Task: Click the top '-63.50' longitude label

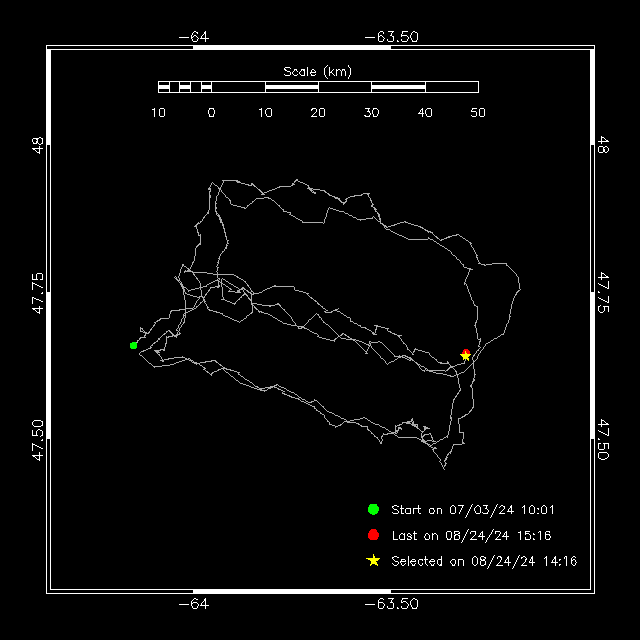Action: coord(391,37)
